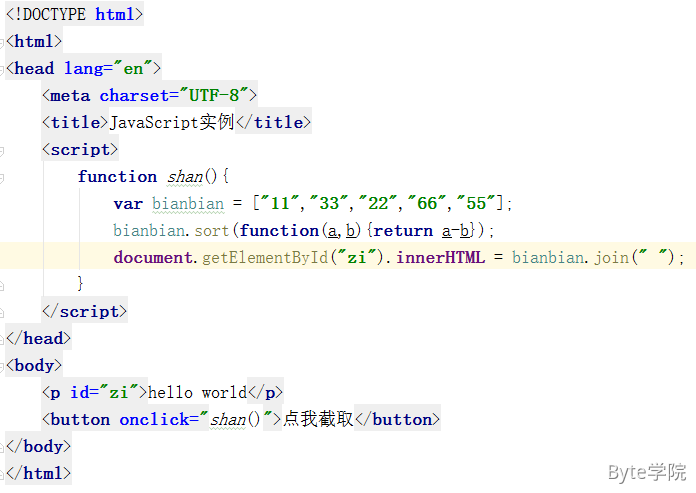Click the title text "JavaScript实例"
The height and width of the screenshot is (493, 696).
[172, 122]
